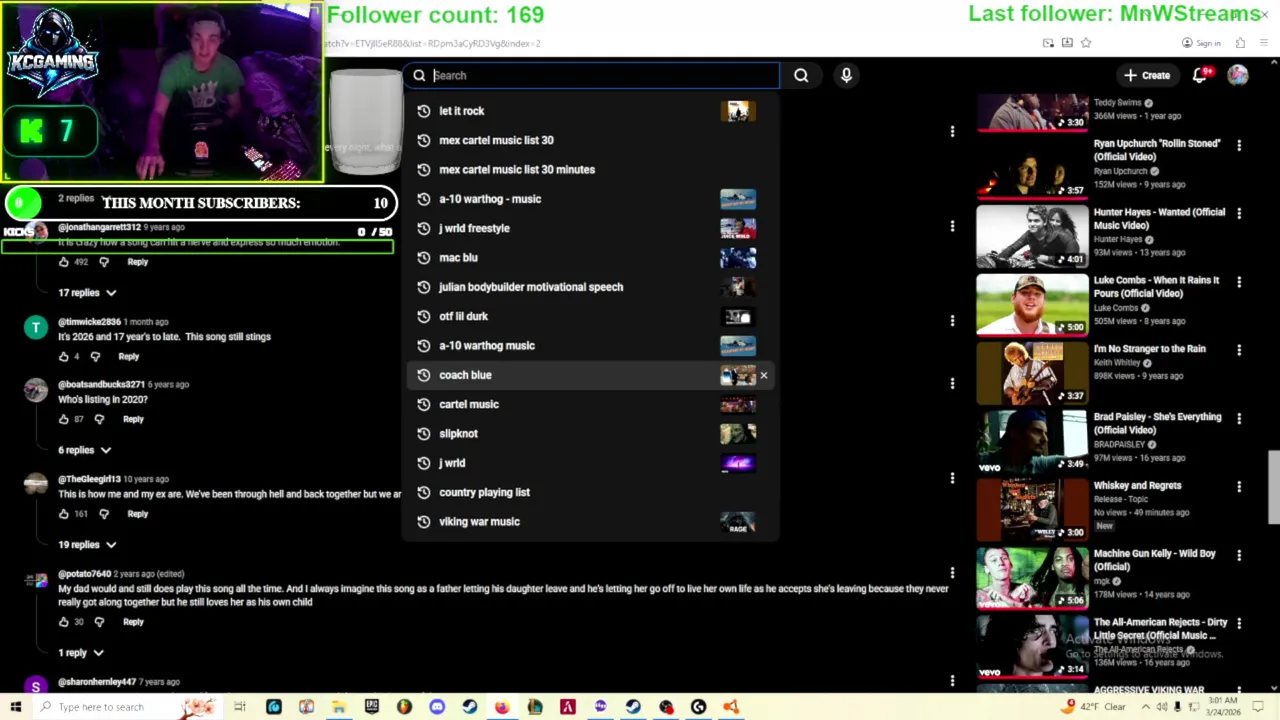Open @timwicke2836 channel name

(x=89, y=322)
